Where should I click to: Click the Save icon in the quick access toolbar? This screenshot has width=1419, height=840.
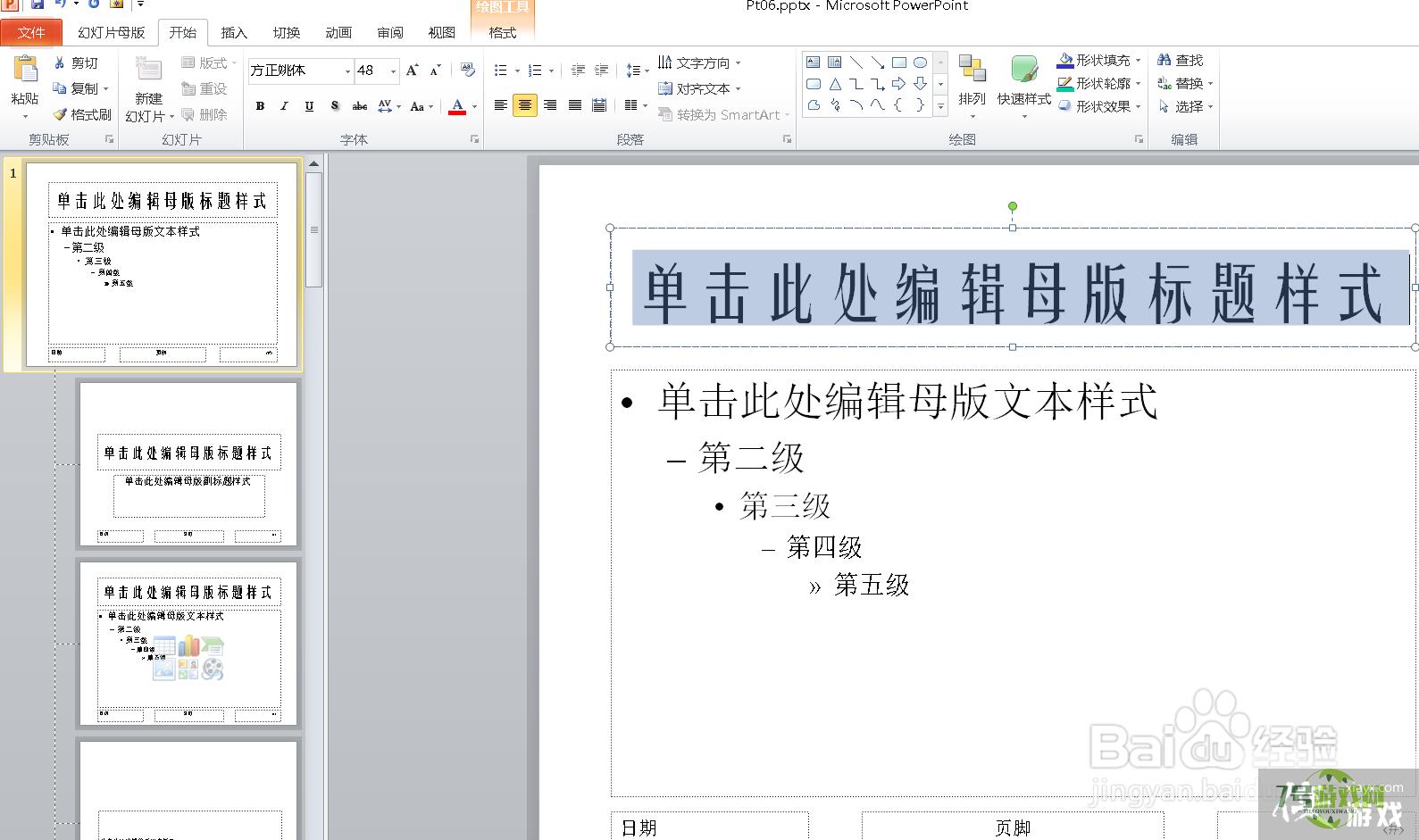point(38,4)
